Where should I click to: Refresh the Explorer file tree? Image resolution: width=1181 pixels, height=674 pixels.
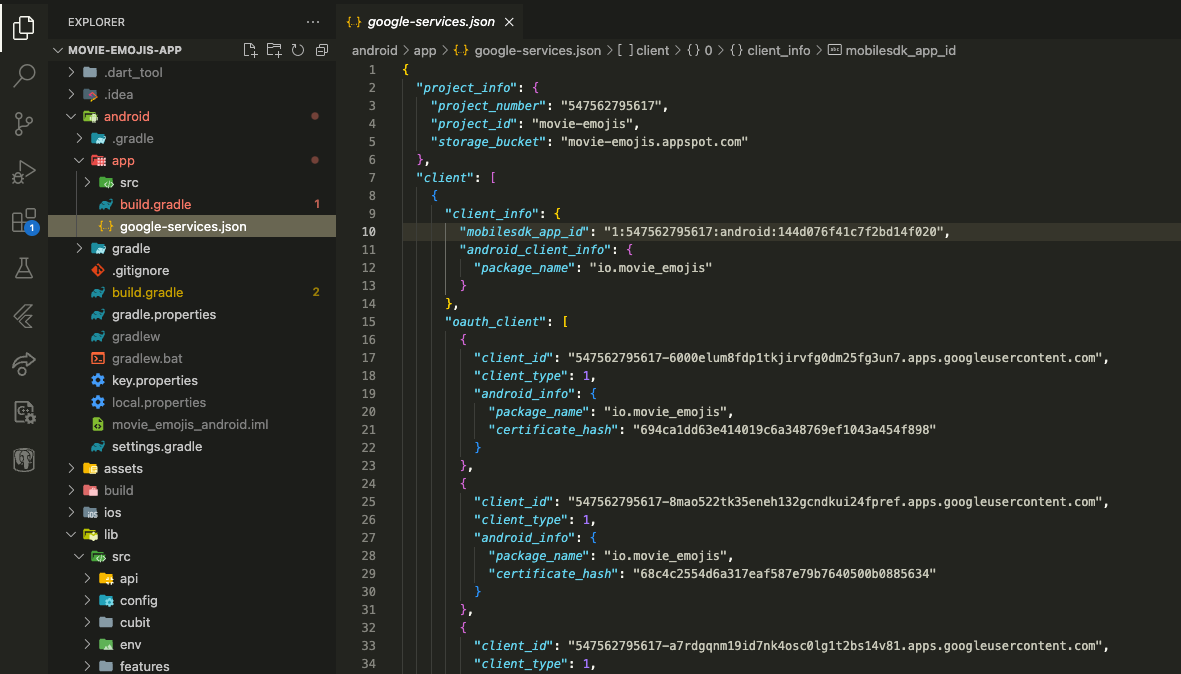298,50
